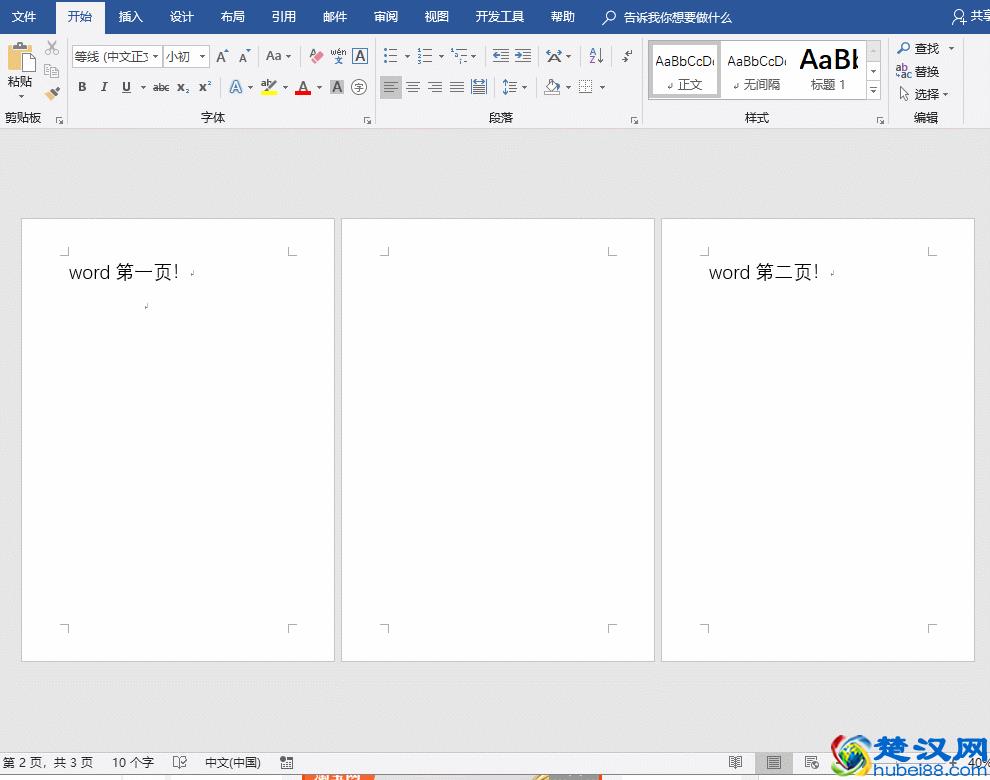Switch to the 插入 ribbon tab

(x=130, y=16)
